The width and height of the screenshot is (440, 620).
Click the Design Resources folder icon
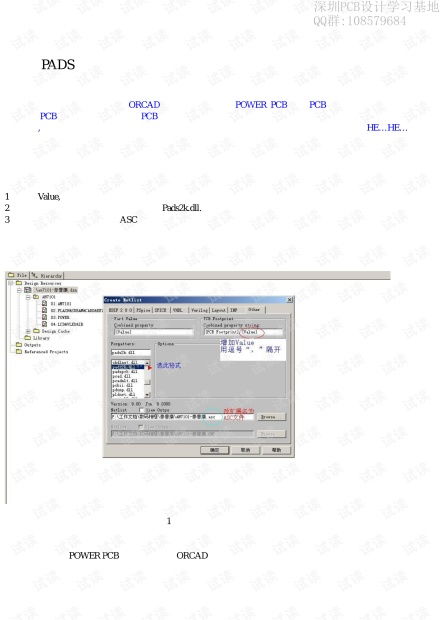(x=19, y=283)
